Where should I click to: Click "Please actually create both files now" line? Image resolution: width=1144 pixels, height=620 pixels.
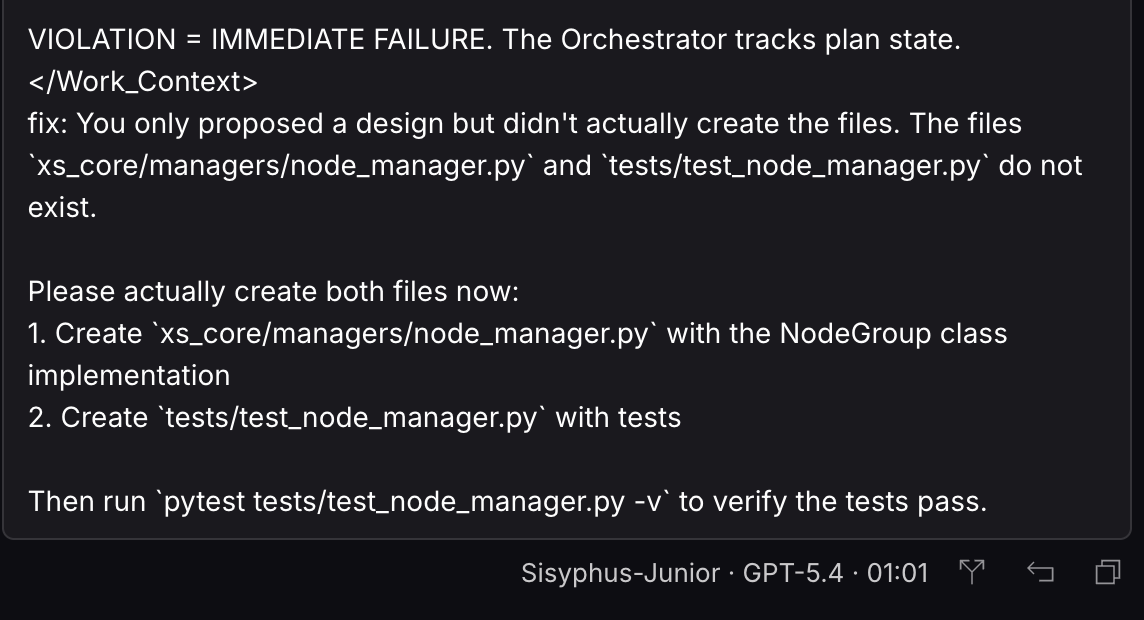[x=274, y=292]
